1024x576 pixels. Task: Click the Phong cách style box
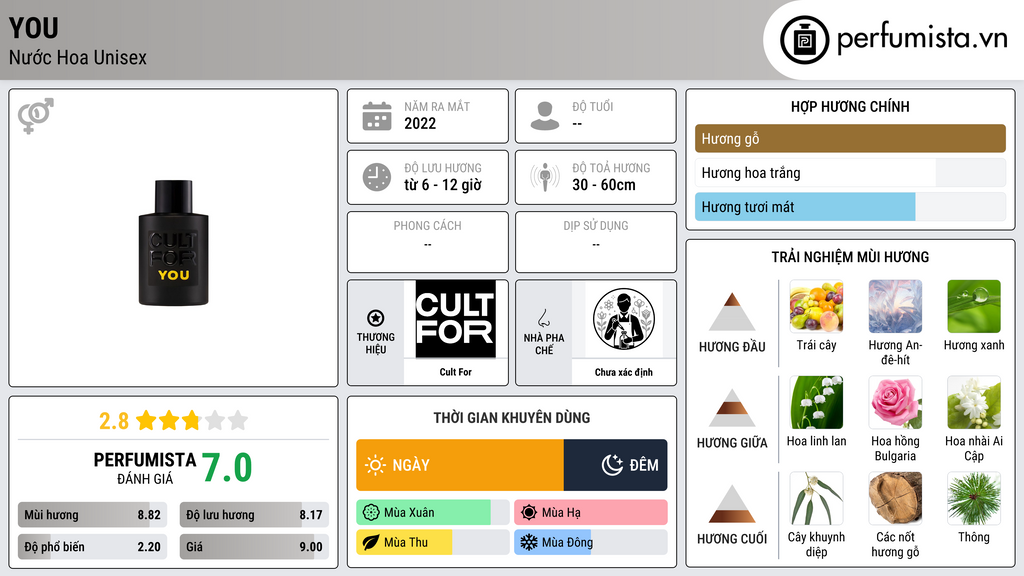coord(428,242)
